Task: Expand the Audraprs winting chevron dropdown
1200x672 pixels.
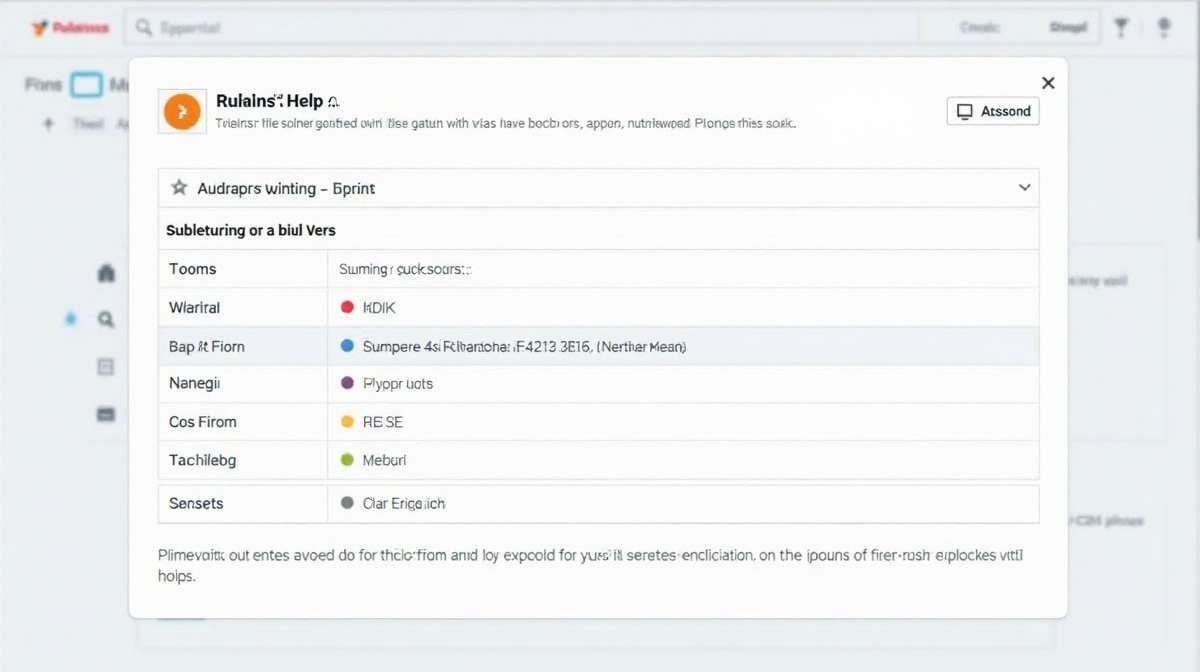Action: (x=1024, y=188)
